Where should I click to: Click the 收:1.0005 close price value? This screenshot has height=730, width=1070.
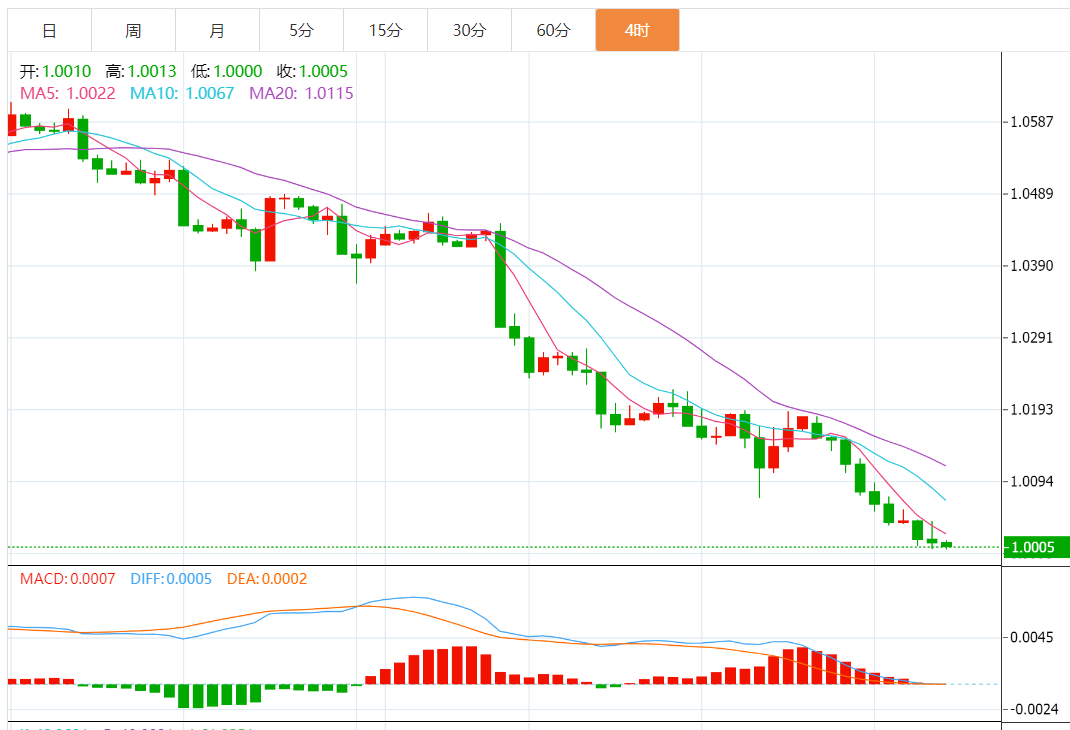[313, 71]
